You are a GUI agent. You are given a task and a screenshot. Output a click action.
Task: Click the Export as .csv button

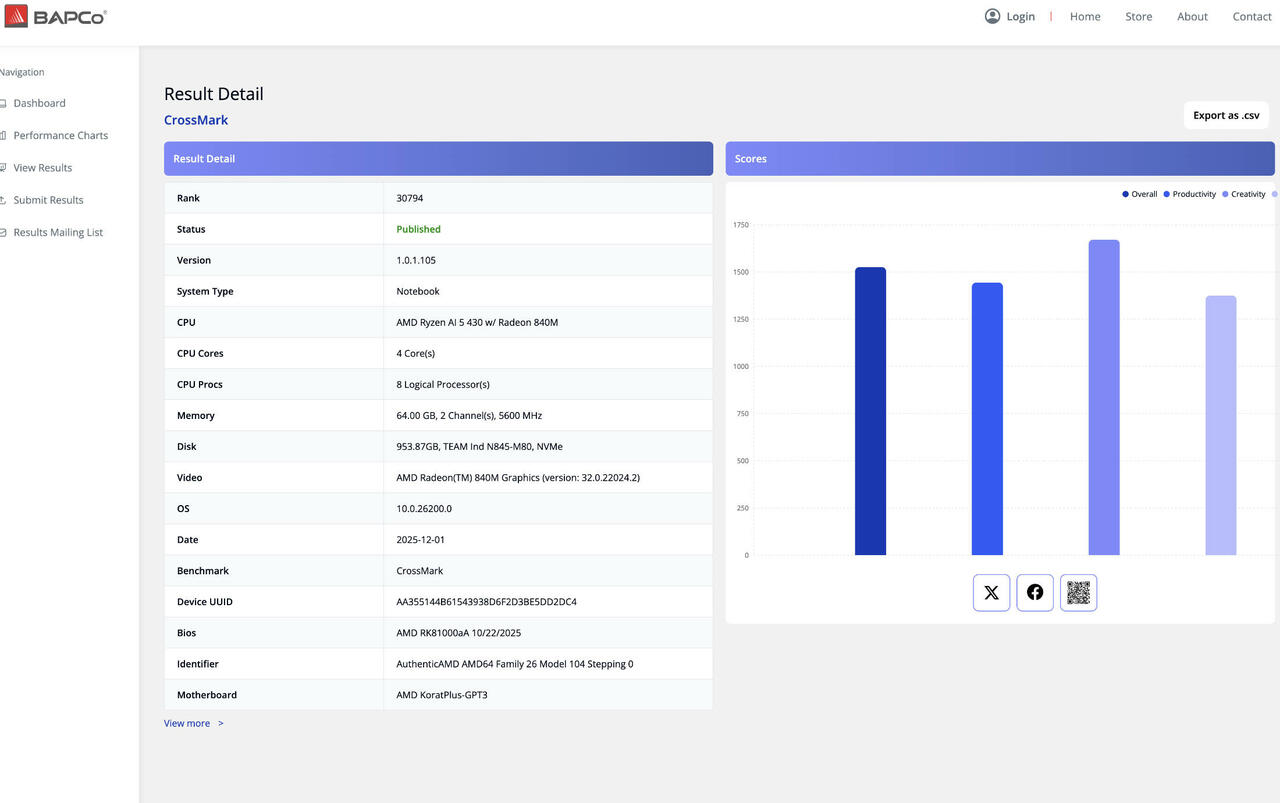tap(1226, 115)
